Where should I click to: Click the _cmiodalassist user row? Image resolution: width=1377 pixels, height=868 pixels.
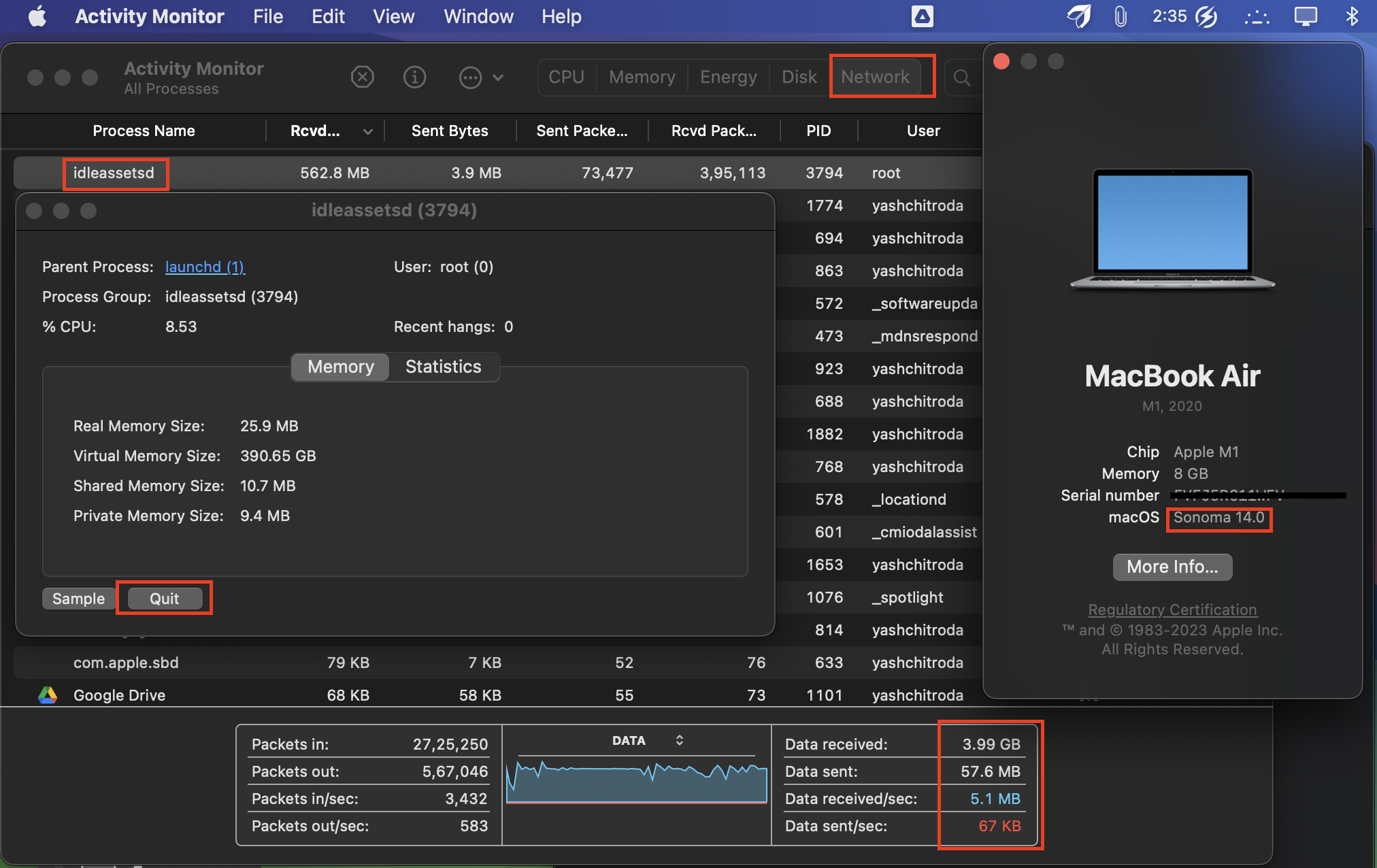[878, 532]
